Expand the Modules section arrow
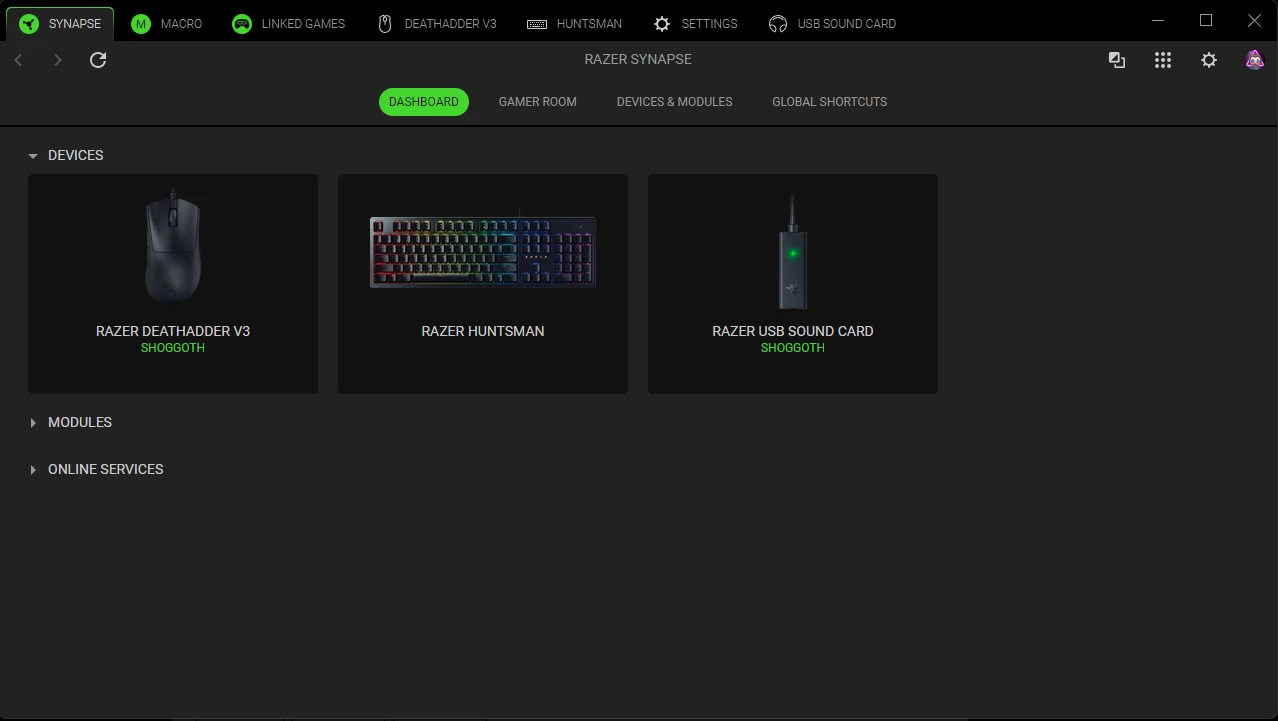This screenshot has width=1278, height=721. pyautogui.click(x=33, y=423)
